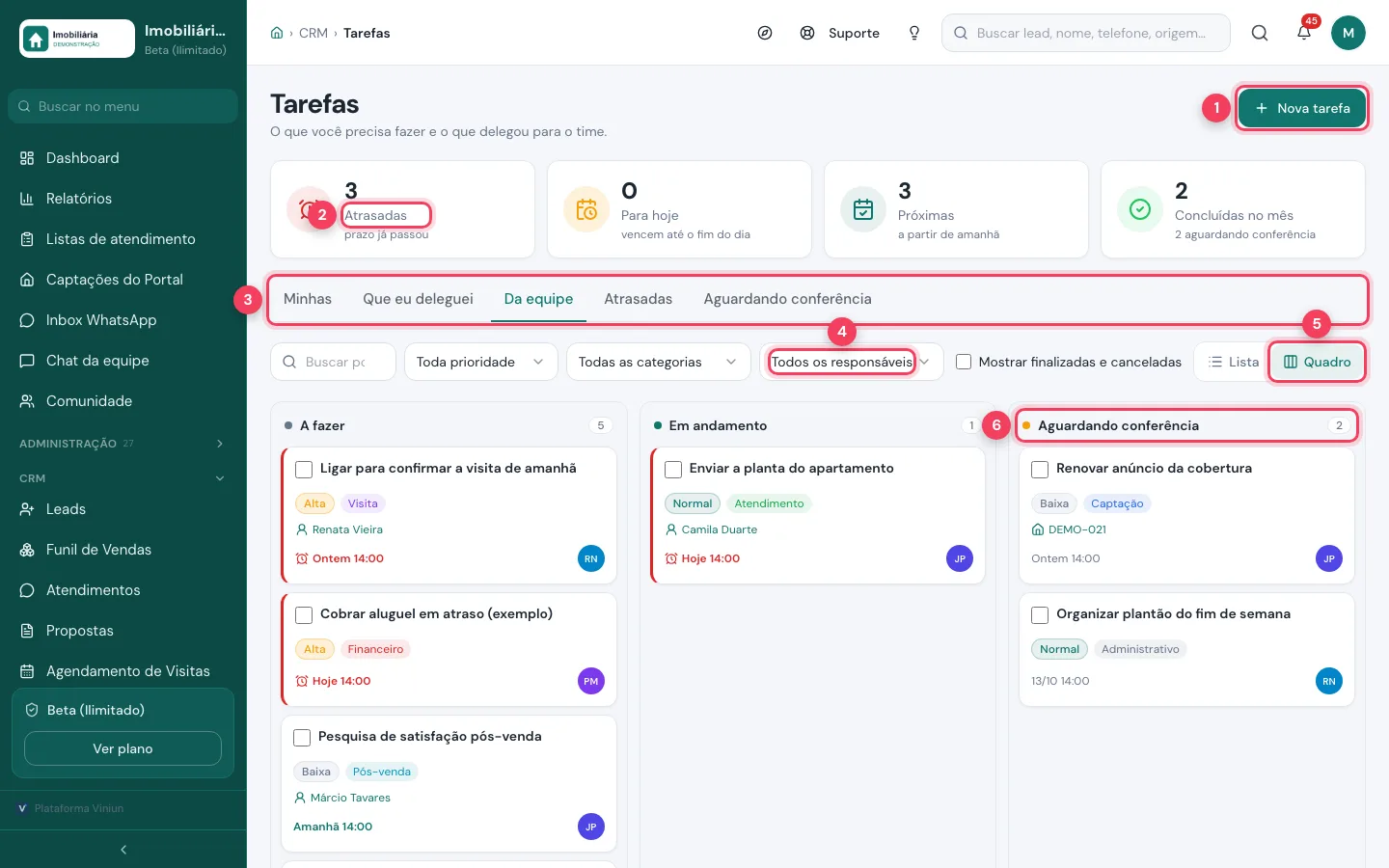
Task: Go to home via breadcrumb house icon
Action: (277, 33)
